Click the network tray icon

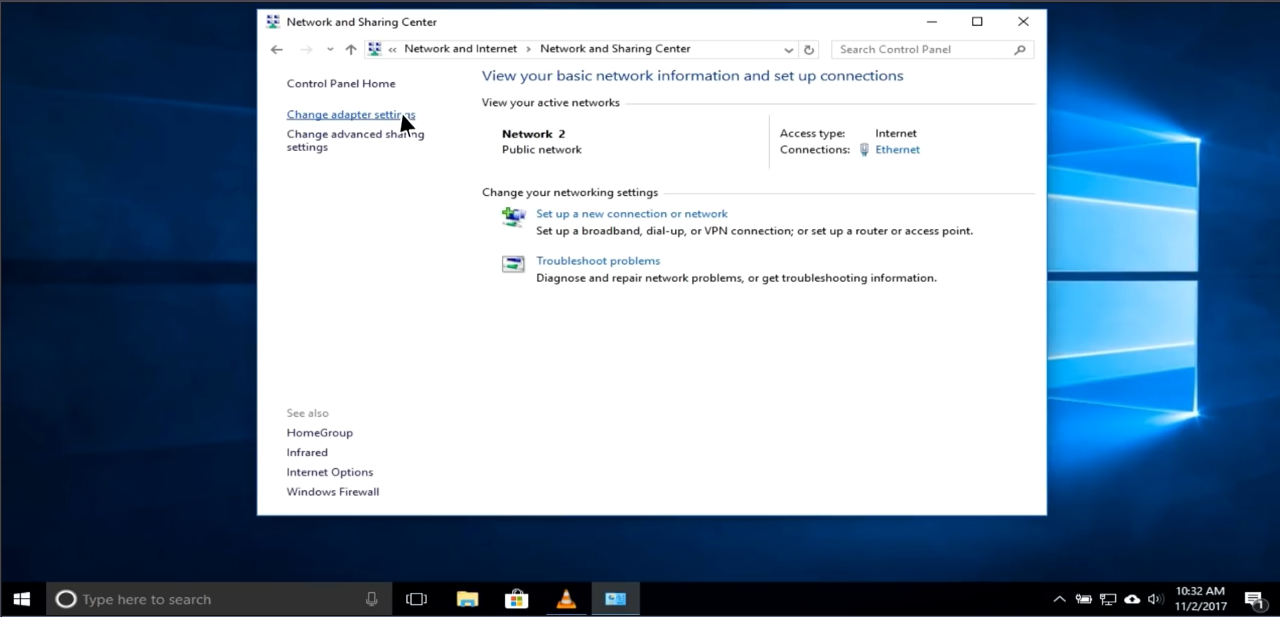(x=1108, y=599)
